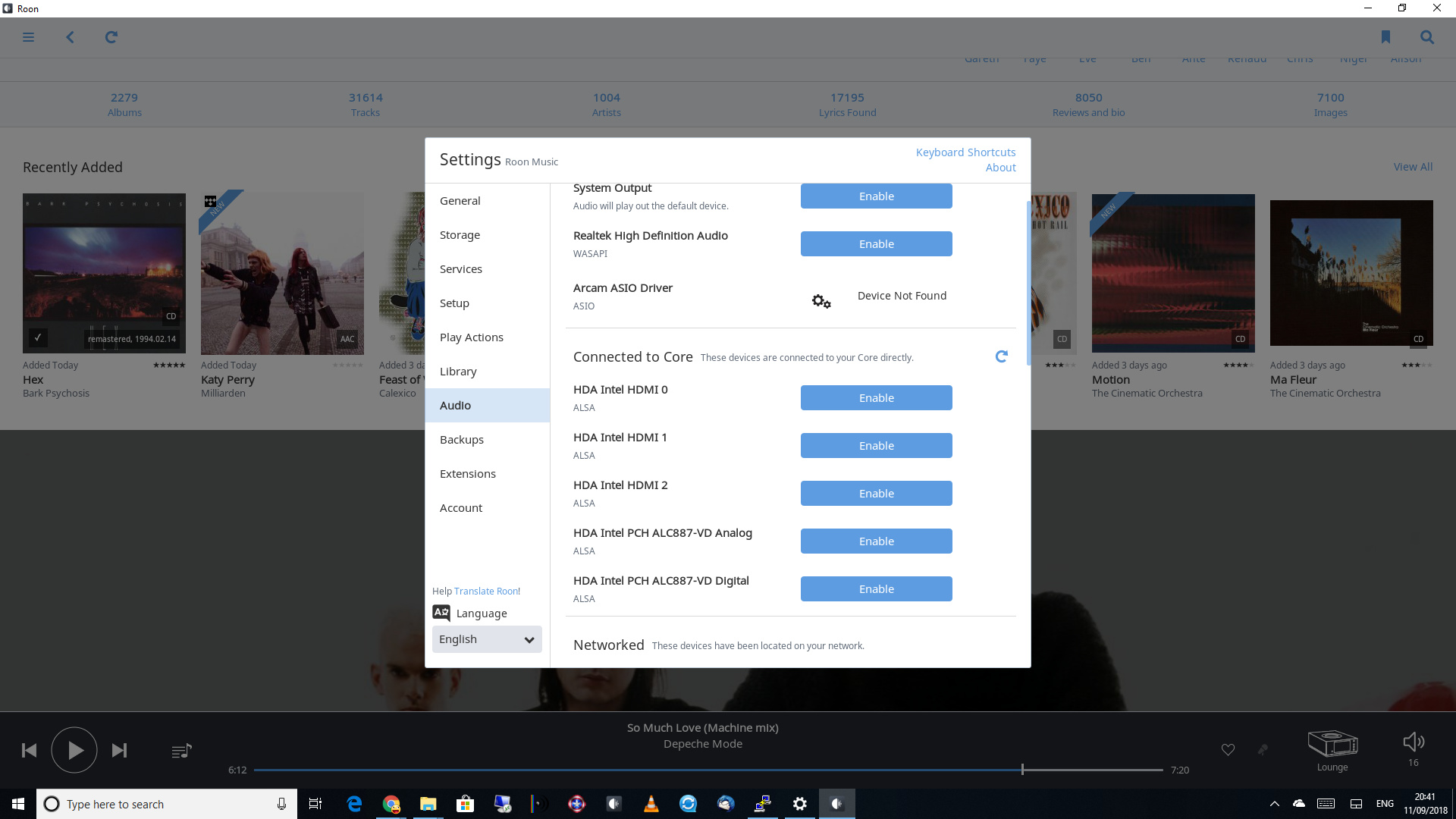Seek in the track progress bar
Viewport: 1456px width, 819px height.
708,770
